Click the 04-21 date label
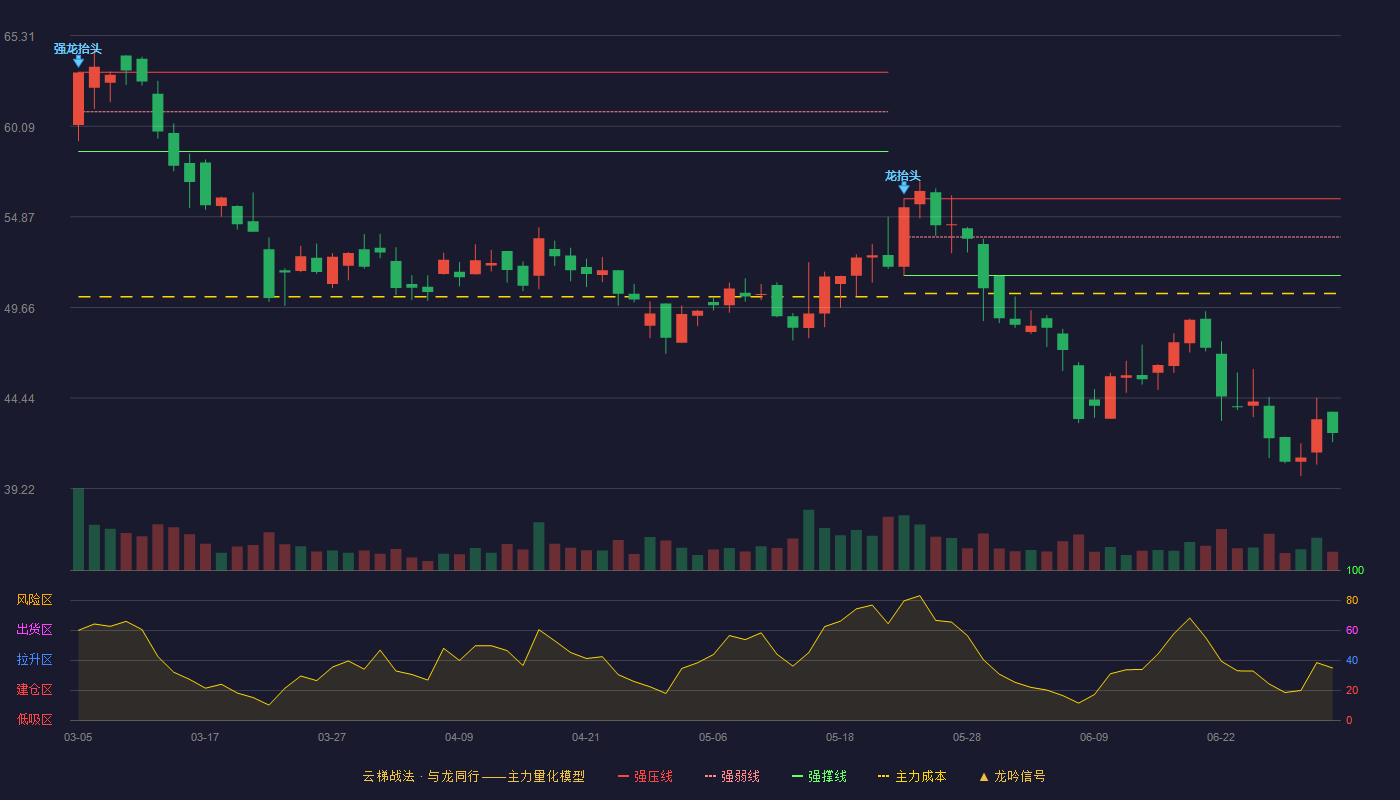This screenshot has height=800, width=1400. pos(586,737)
